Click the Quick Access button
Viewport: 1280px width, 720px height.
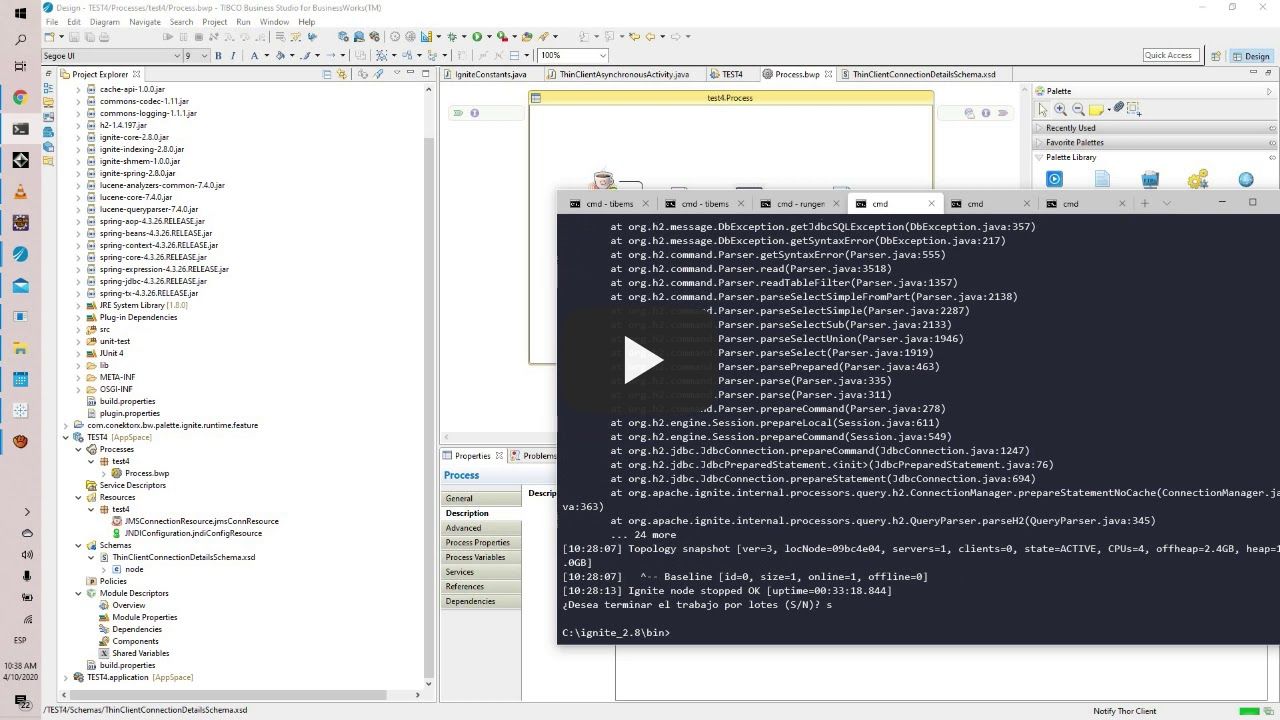click(1169, 55)
